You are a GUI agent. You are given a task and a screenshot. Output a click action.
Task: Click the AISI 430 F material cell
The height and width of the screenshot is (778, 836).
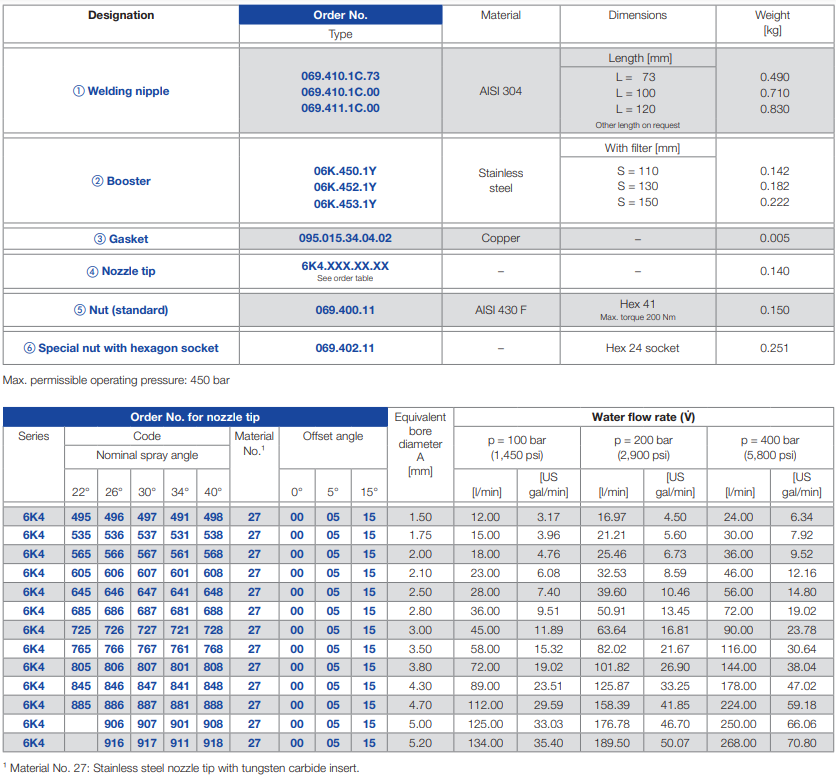click(501, 310)
